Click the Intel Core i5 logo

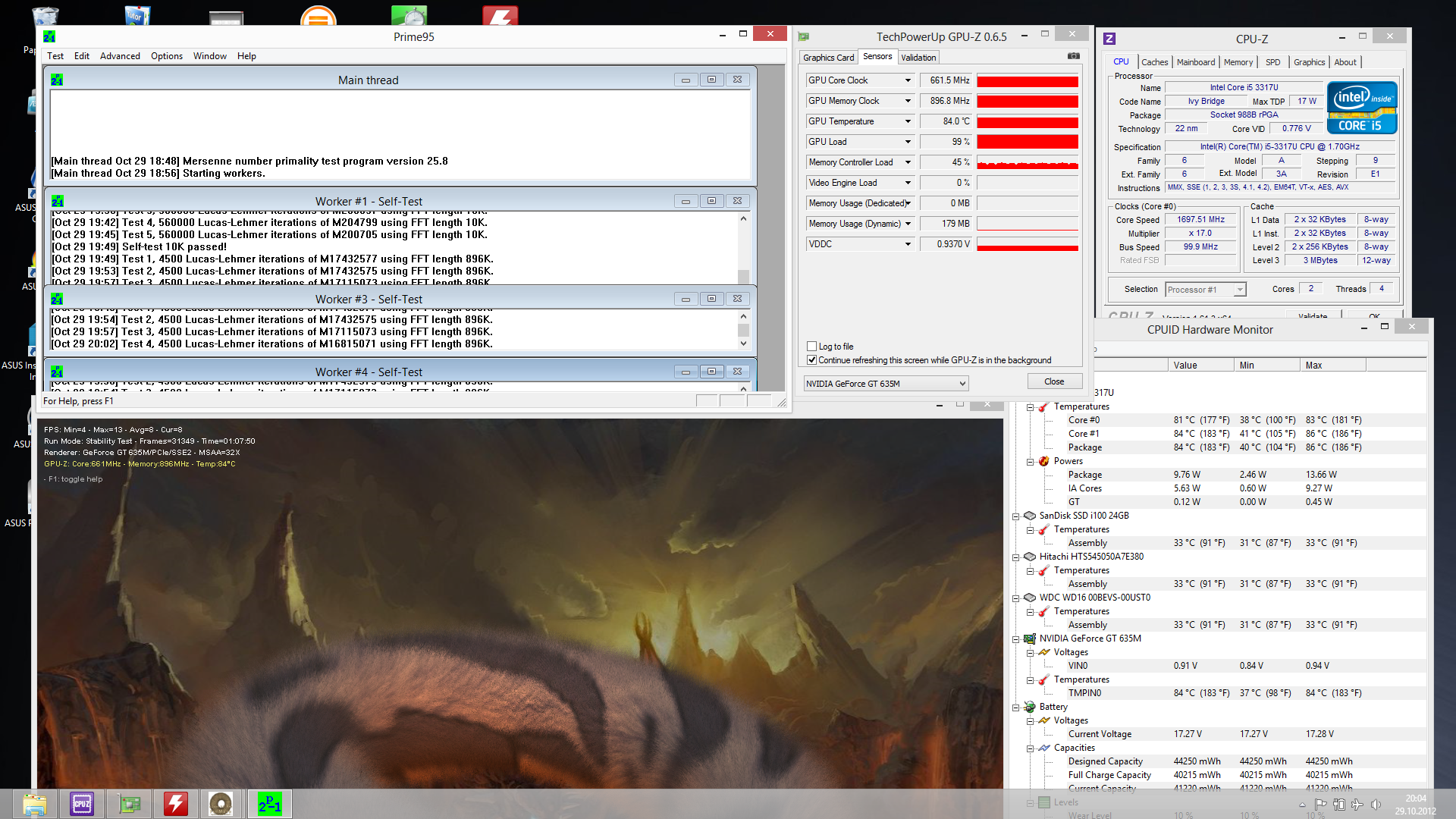1362,107
